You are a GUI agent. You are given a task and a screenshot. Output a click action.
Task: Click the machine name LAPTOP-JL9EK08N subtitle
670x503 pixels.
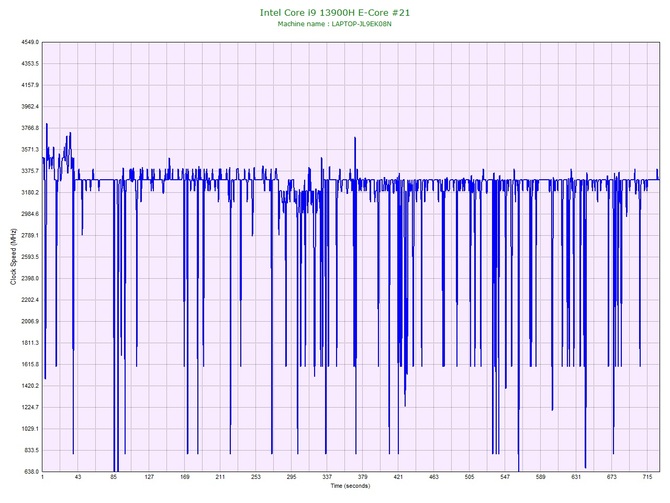(x=335, y=24)
